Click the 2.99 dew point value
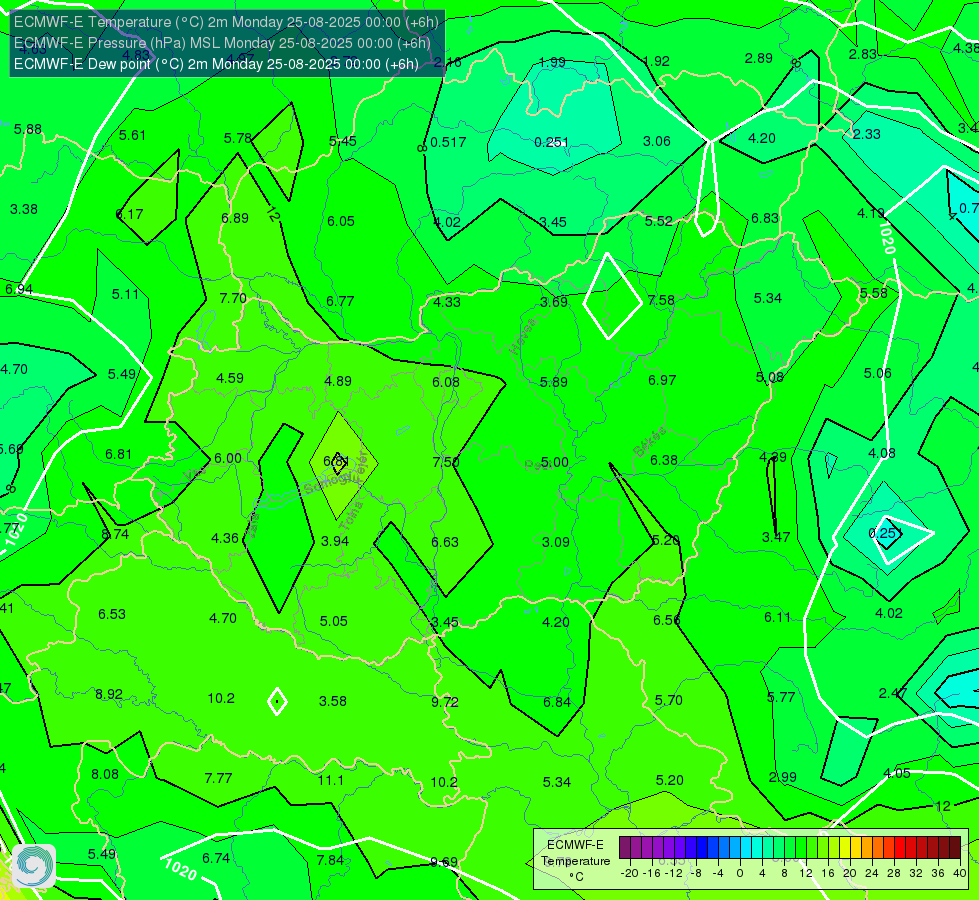The height and width of the screenshot is (900, 979). [x=782, y=777]
